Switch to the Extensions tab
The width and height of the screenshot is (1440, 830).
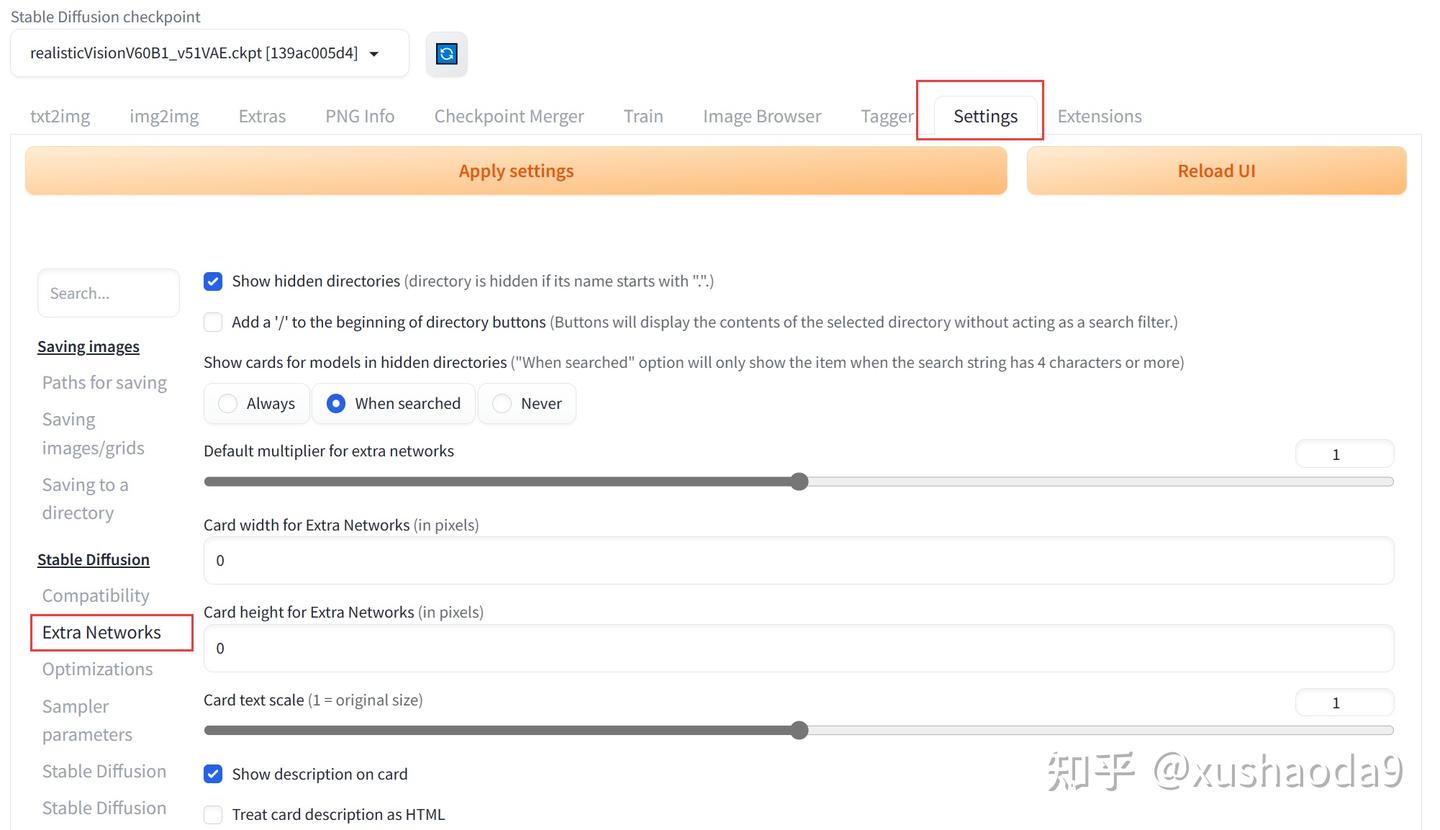pos(1099,116)
